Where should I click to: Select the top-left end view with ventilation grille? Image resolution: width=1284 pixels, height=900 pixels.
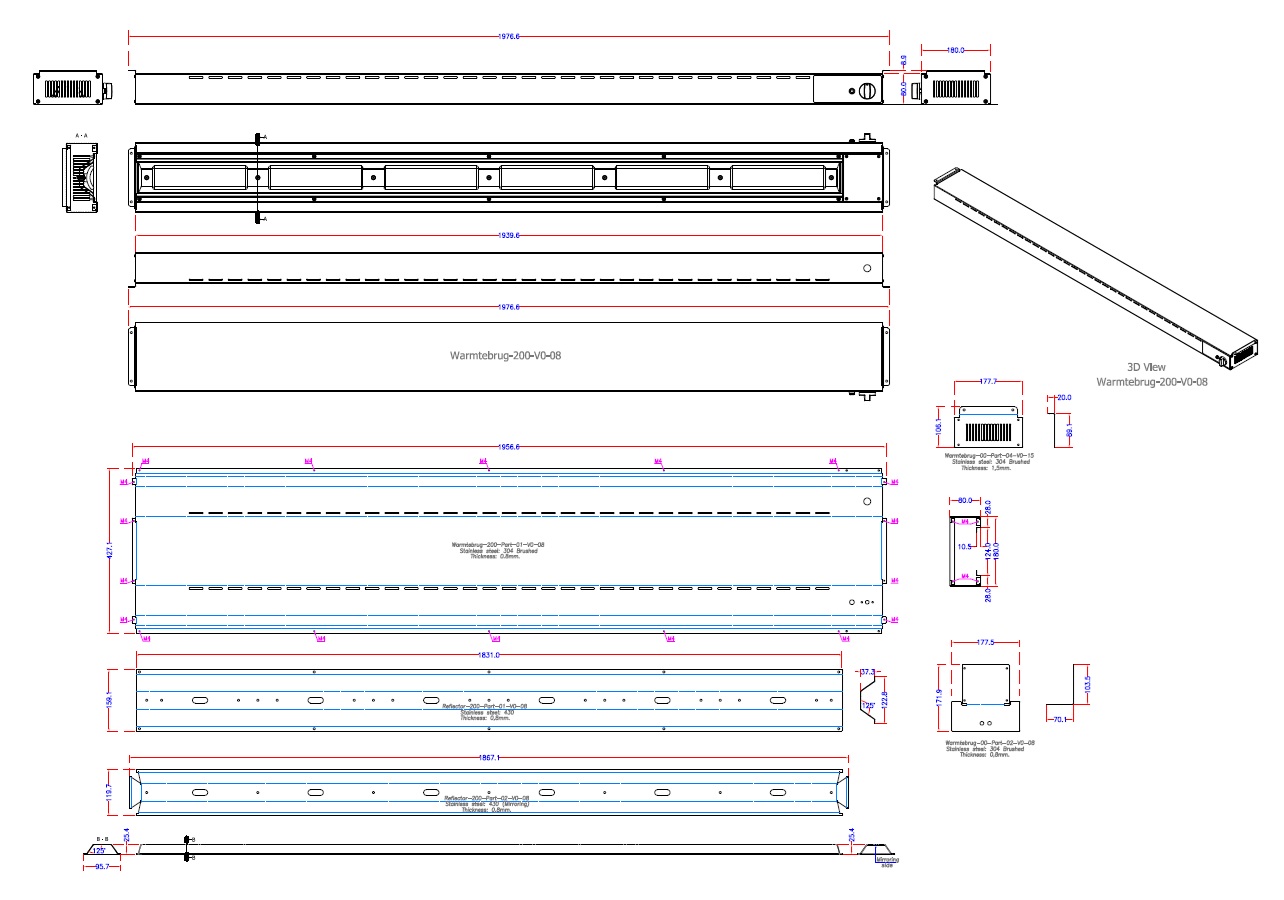point(69,87)
